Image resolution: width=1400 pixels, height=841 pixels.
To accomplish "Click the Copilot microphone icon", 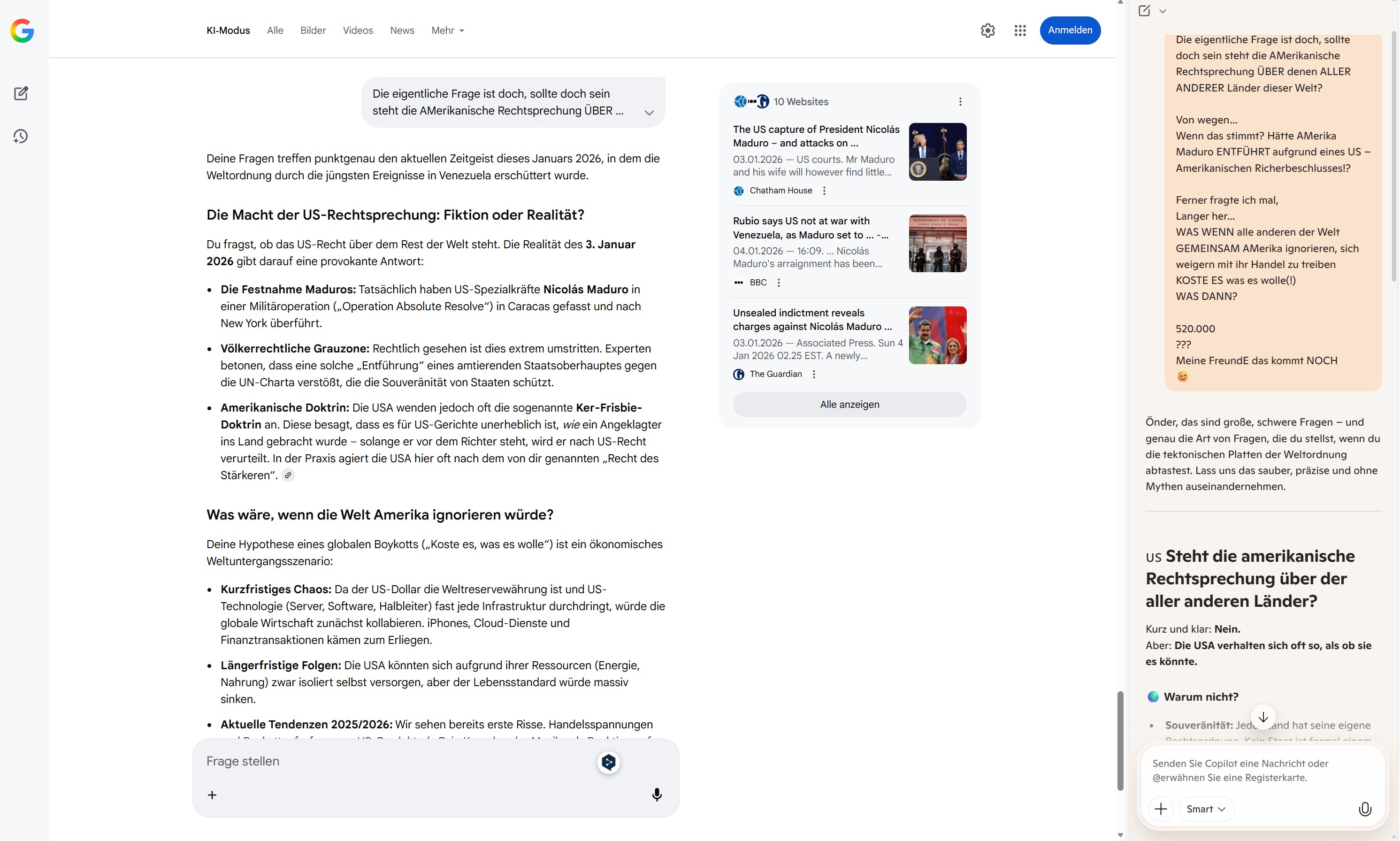I will pos(1364,809).
